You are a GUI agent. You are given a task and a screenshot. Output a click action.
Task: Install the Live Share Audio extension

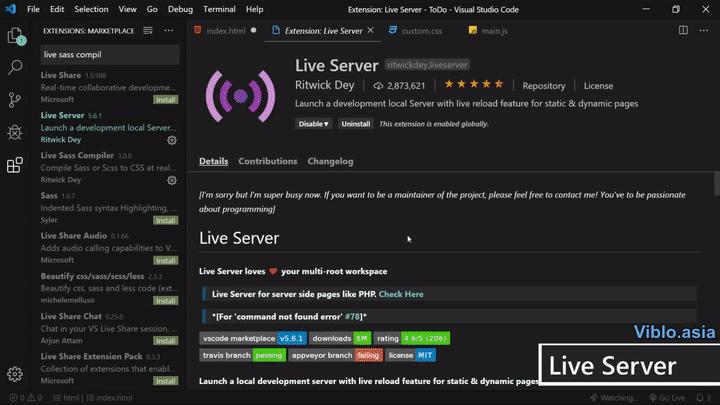coord(165,260)
